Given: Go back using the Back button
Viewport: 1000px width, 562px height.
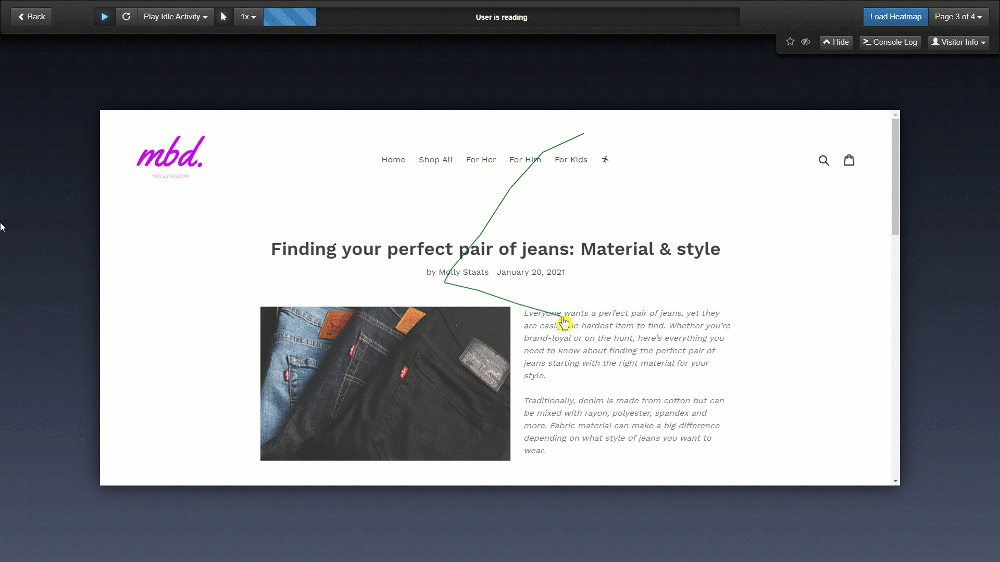Looking at the screenshot, I should 31,17.
